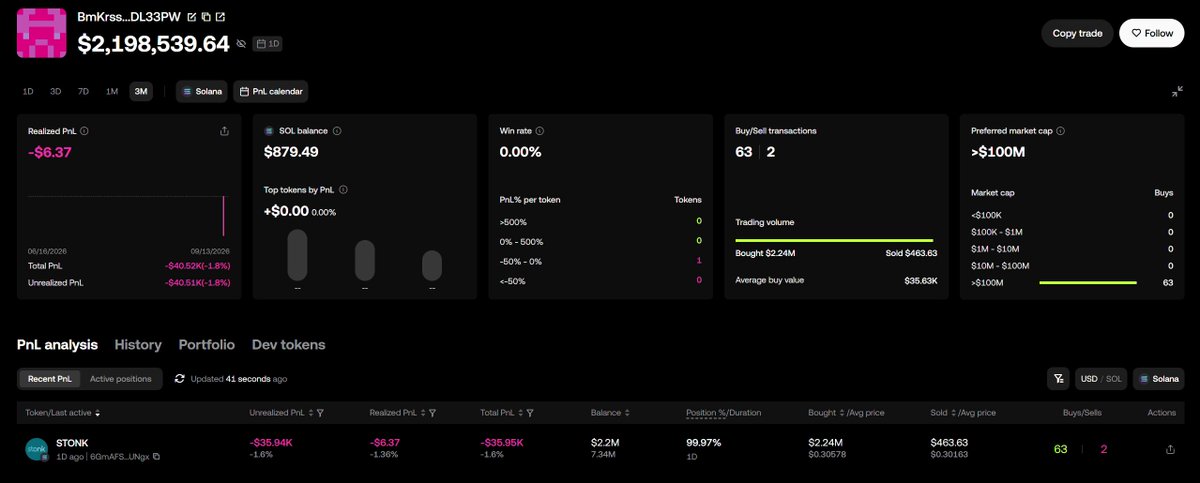
Task: Switch the USD / SOL currency toggle
Action: point(1101,378)
